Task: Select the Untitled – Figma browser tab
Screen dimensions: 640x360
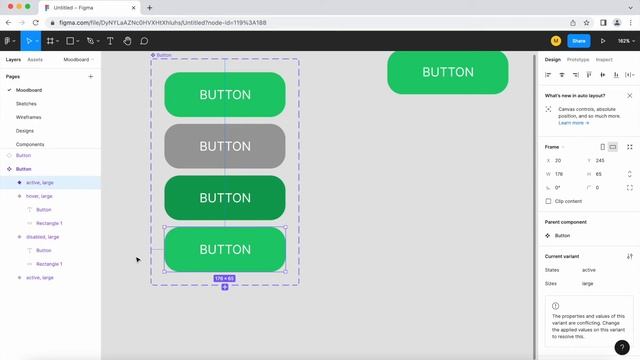Action: coord(90,8)
